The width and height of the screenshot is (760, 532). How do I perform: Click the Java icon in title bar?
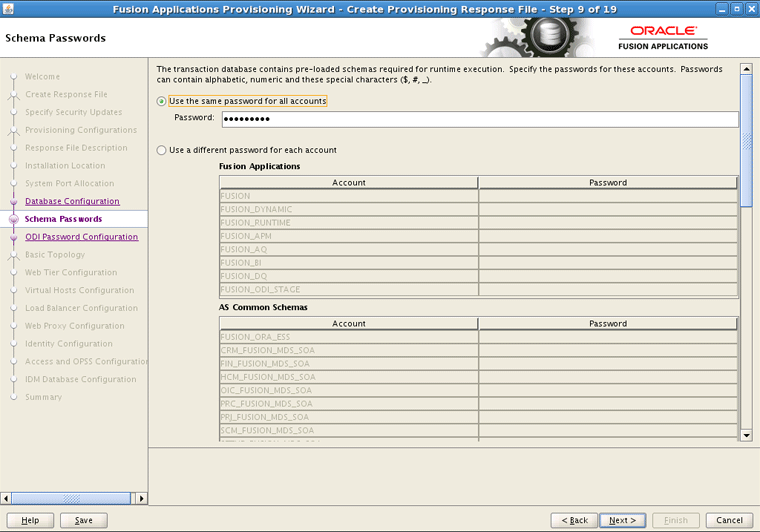click(8, 9)
